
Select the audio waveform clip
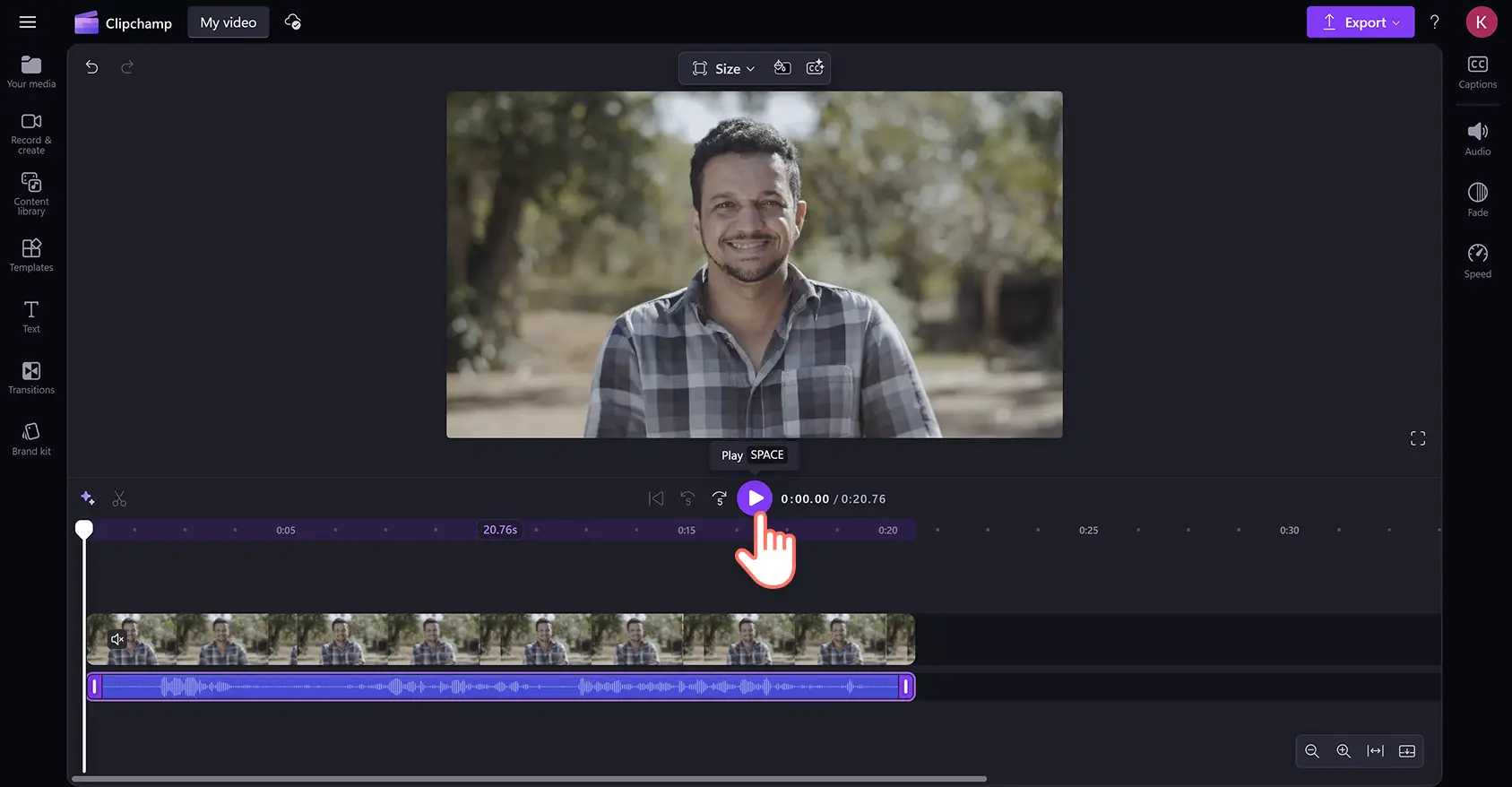pyautogui.click(x=500, y=687)
